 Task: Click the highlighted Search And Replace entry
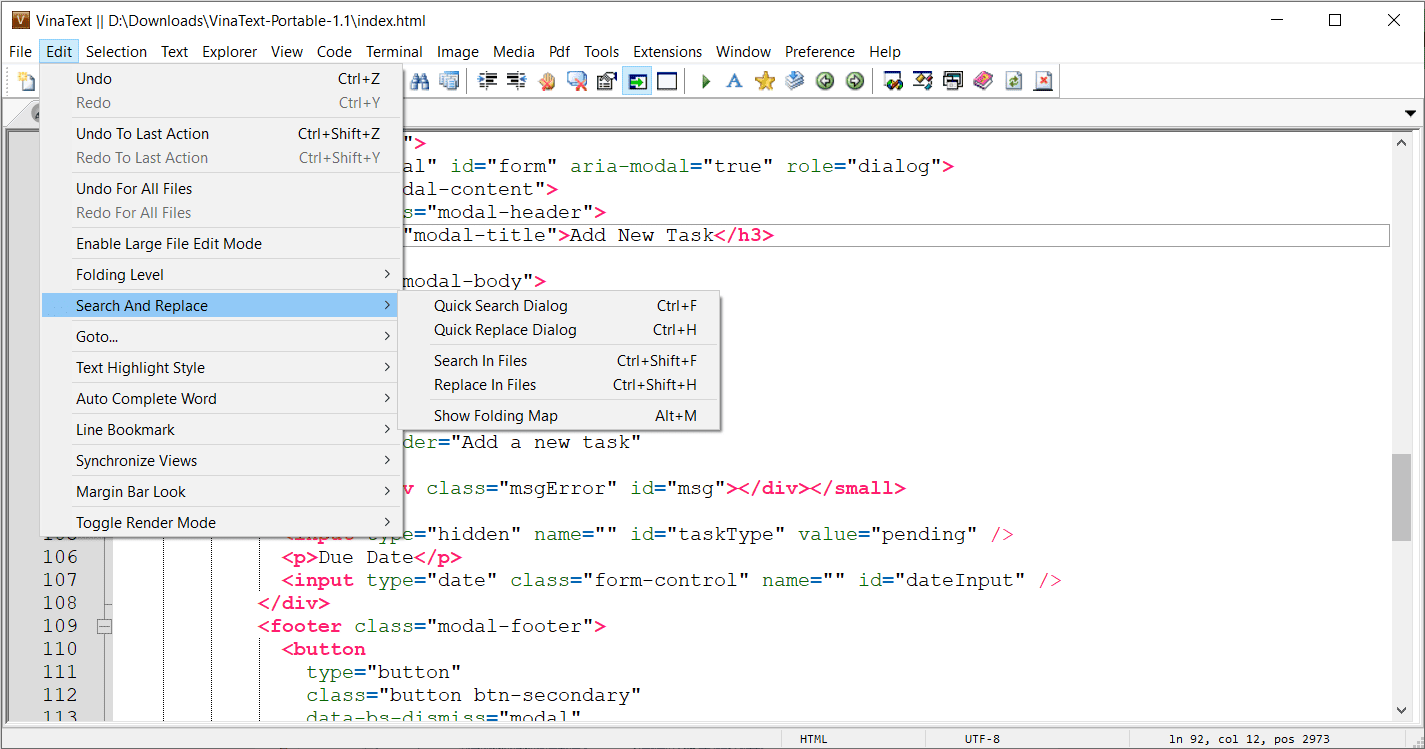pyautogui.click(x=221, y=305)
